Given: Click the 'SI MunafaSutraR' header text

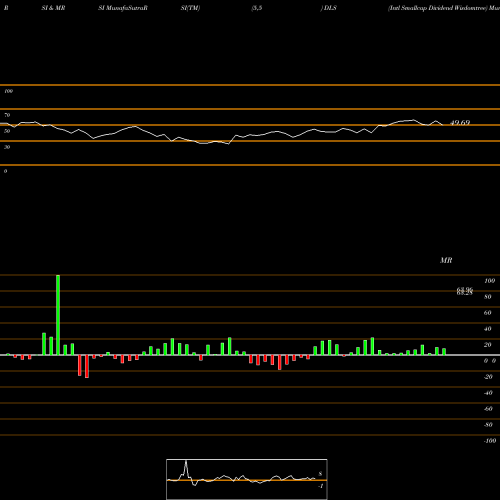Looking at the screenshot, I should click(123, 8).
